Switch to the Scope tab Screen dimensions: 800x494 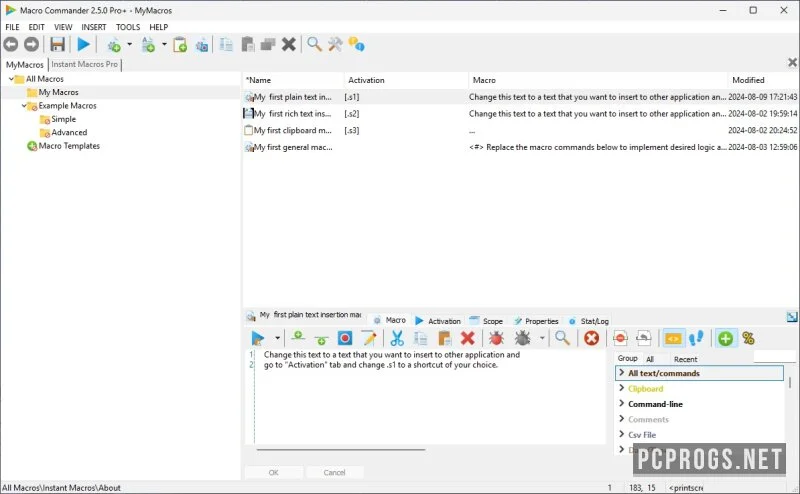487,321
